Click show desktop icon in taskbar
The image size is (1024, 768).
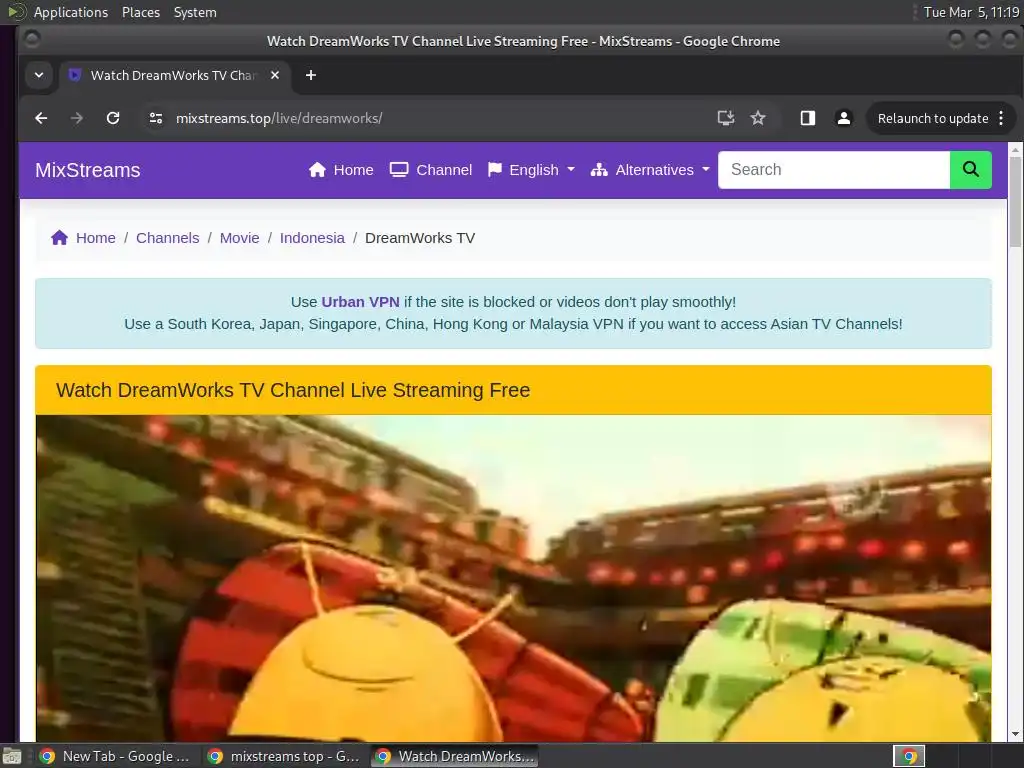pyautogui.click(x=12, y=757)
